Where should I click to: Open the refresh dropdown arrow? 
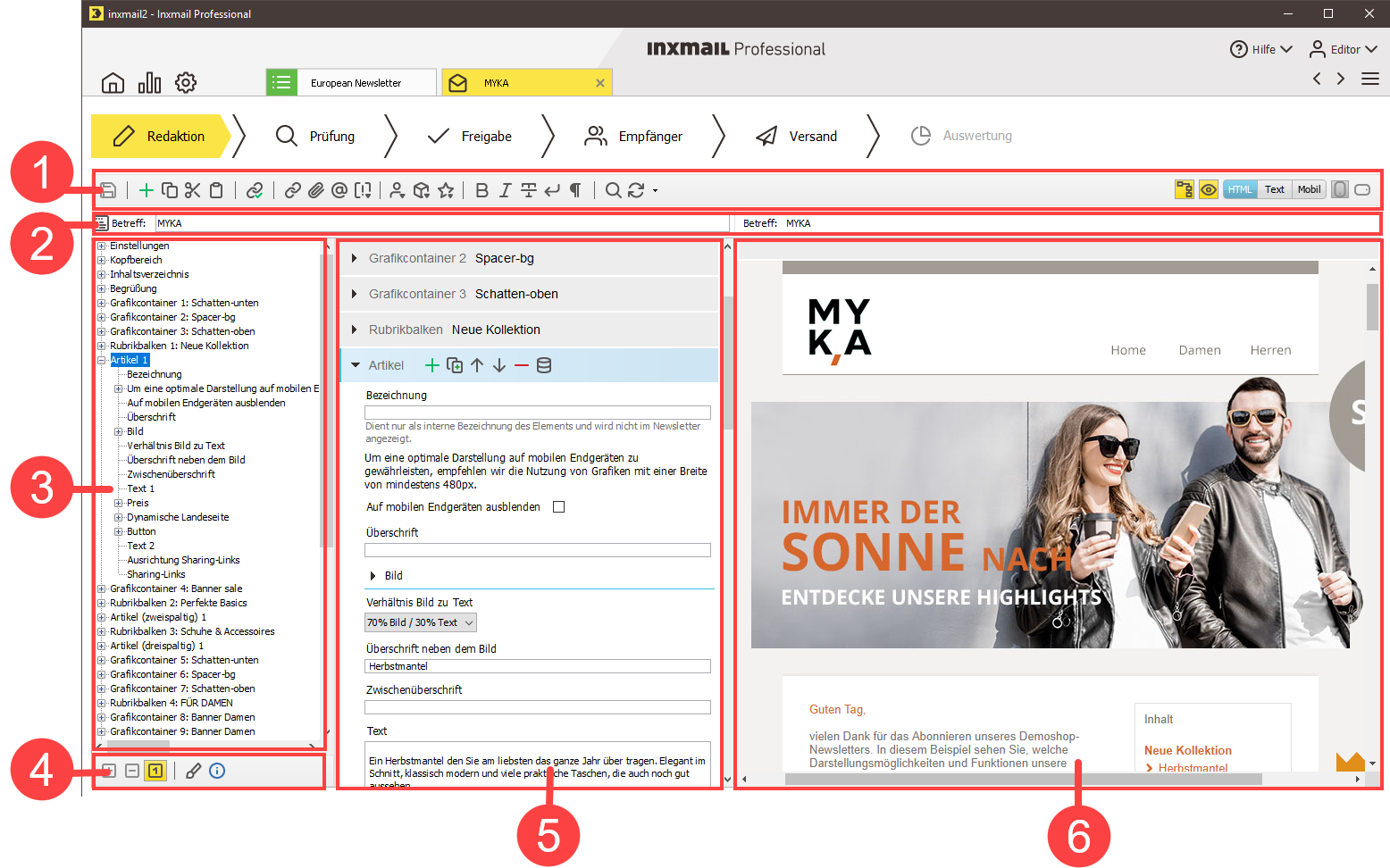[655, 191]
